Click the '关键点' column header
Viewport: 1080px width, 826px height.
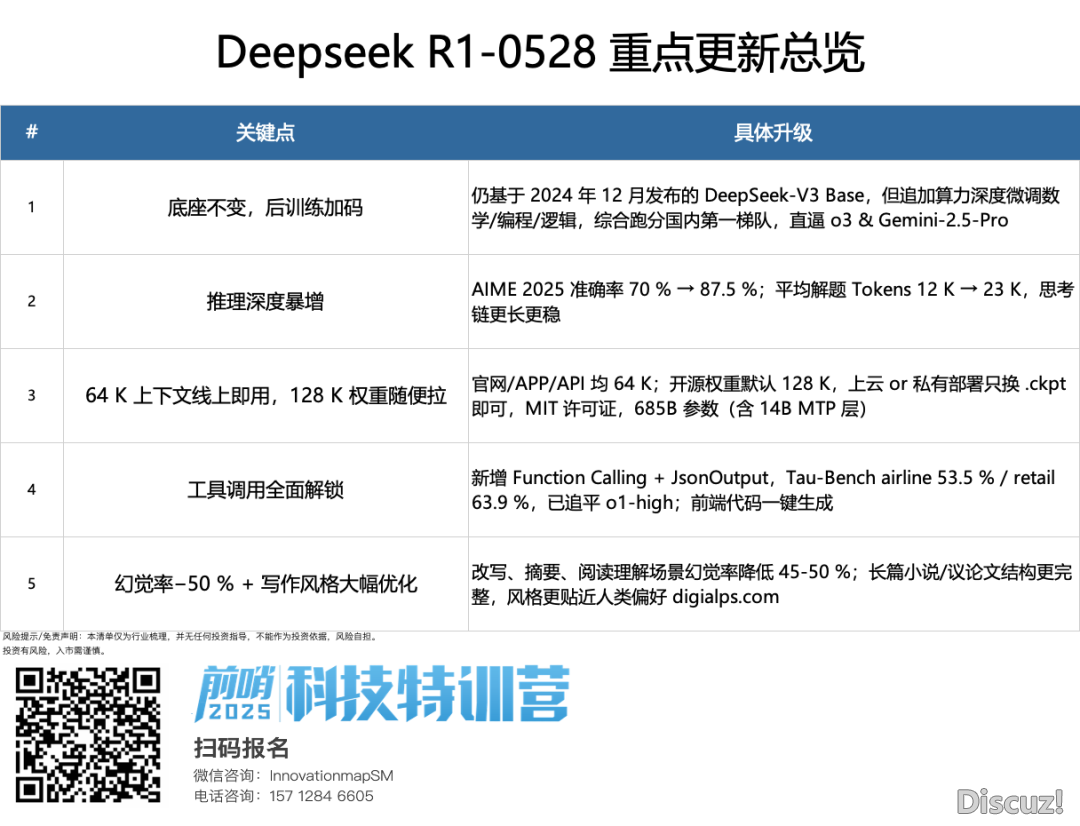[265, 132]
